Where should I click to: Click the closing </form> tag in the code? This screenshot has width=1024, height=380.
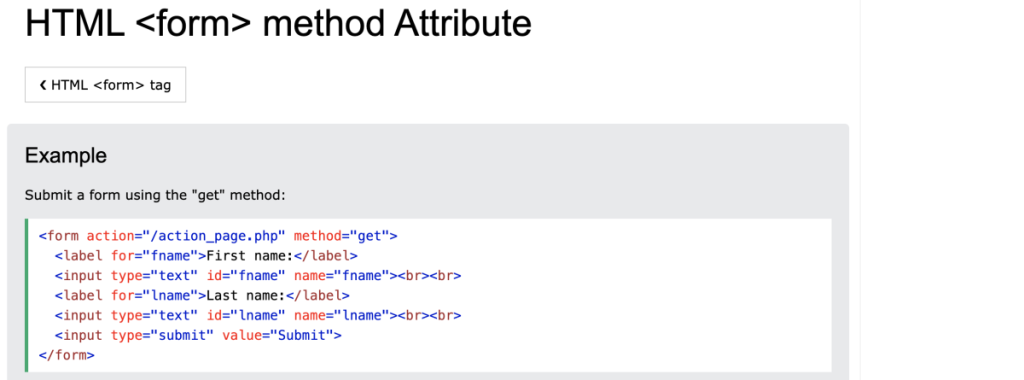pos(67,356)
